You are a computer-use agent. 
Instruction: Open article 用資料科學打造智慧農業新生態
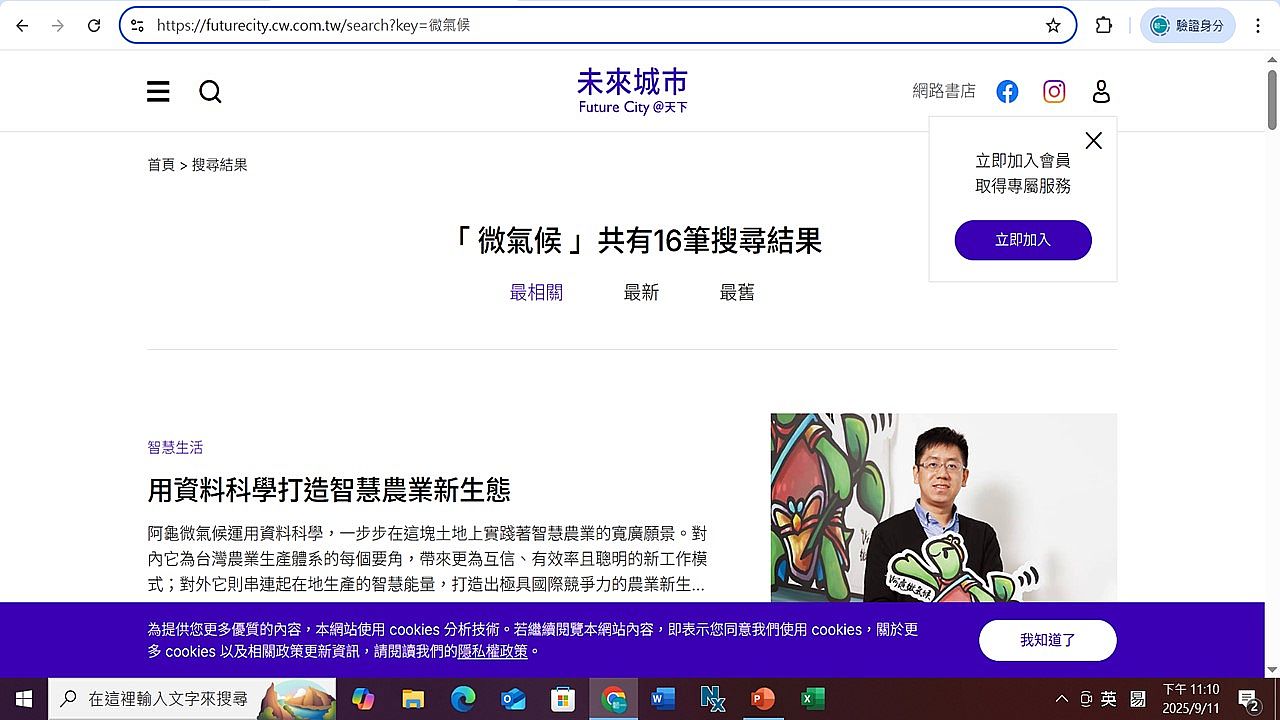tap(329, 490)
